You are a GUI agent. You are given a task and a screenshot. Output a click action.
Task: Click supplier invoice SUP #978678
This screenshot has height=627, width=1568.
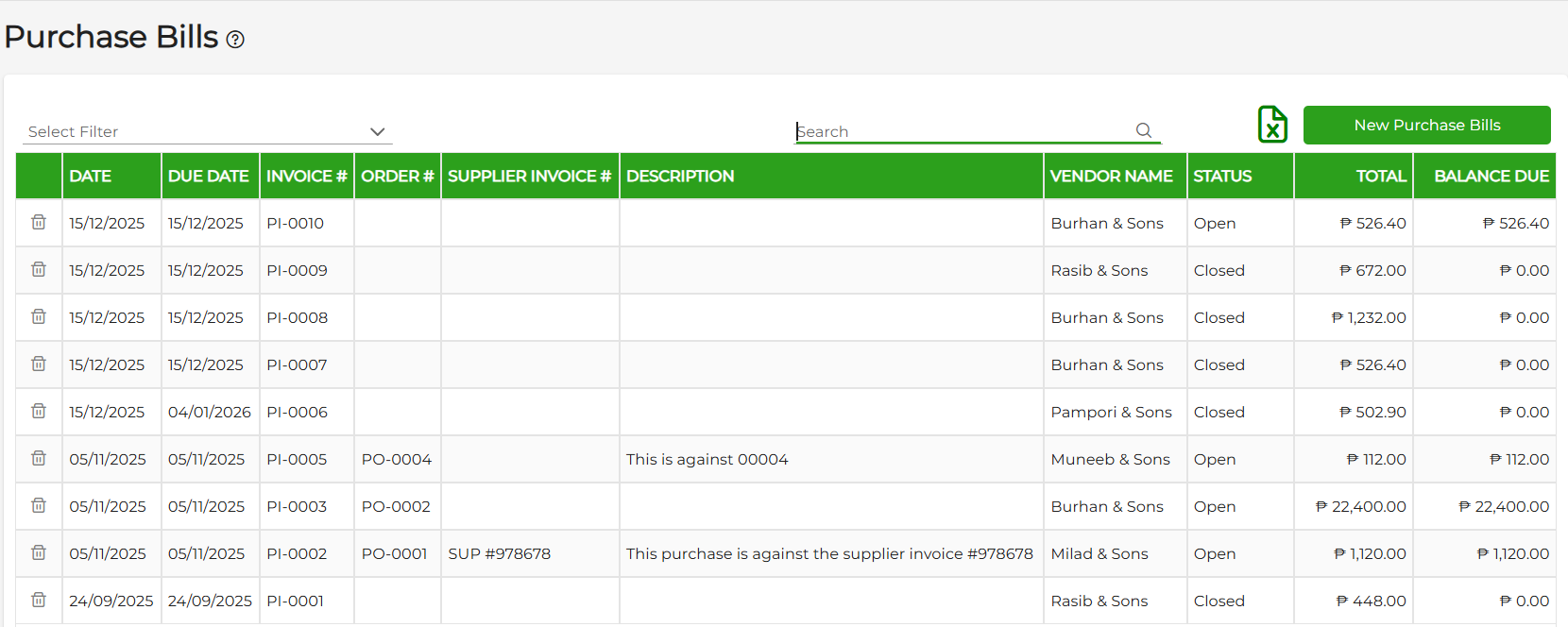pyautogui.click(x=499, y=554)
